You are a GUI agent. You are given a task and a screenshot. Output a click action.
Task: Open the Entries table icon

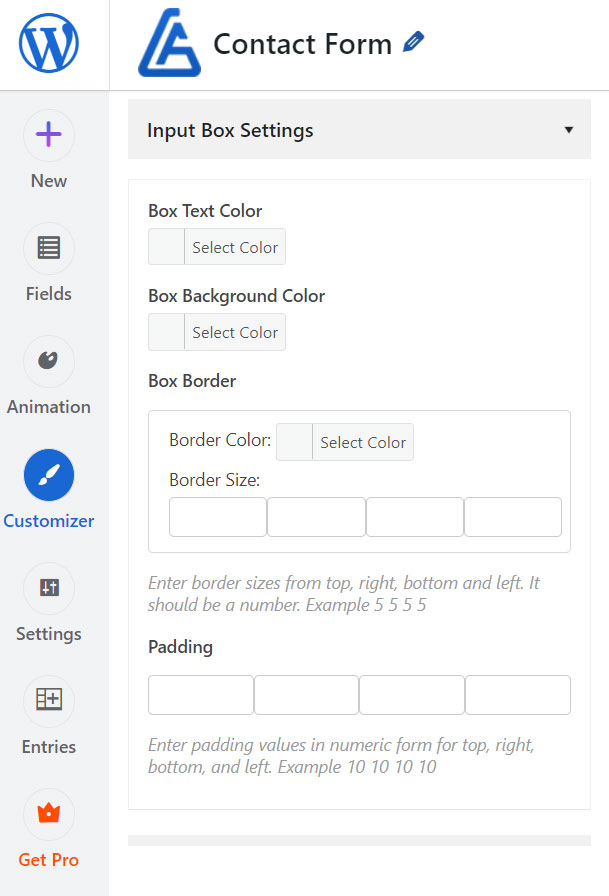coord(49,701)
